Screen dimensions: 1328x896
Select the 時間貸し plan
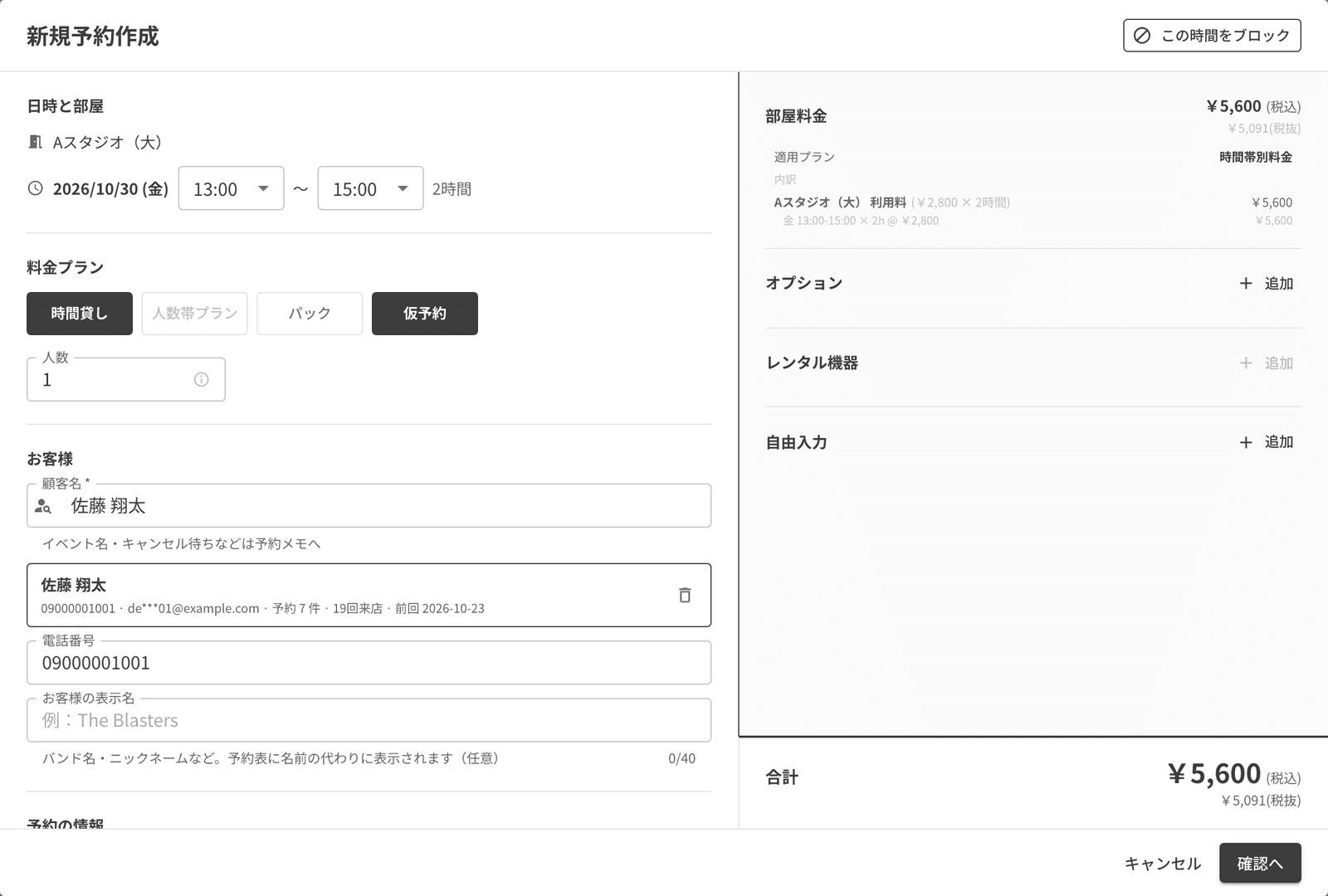80,314
